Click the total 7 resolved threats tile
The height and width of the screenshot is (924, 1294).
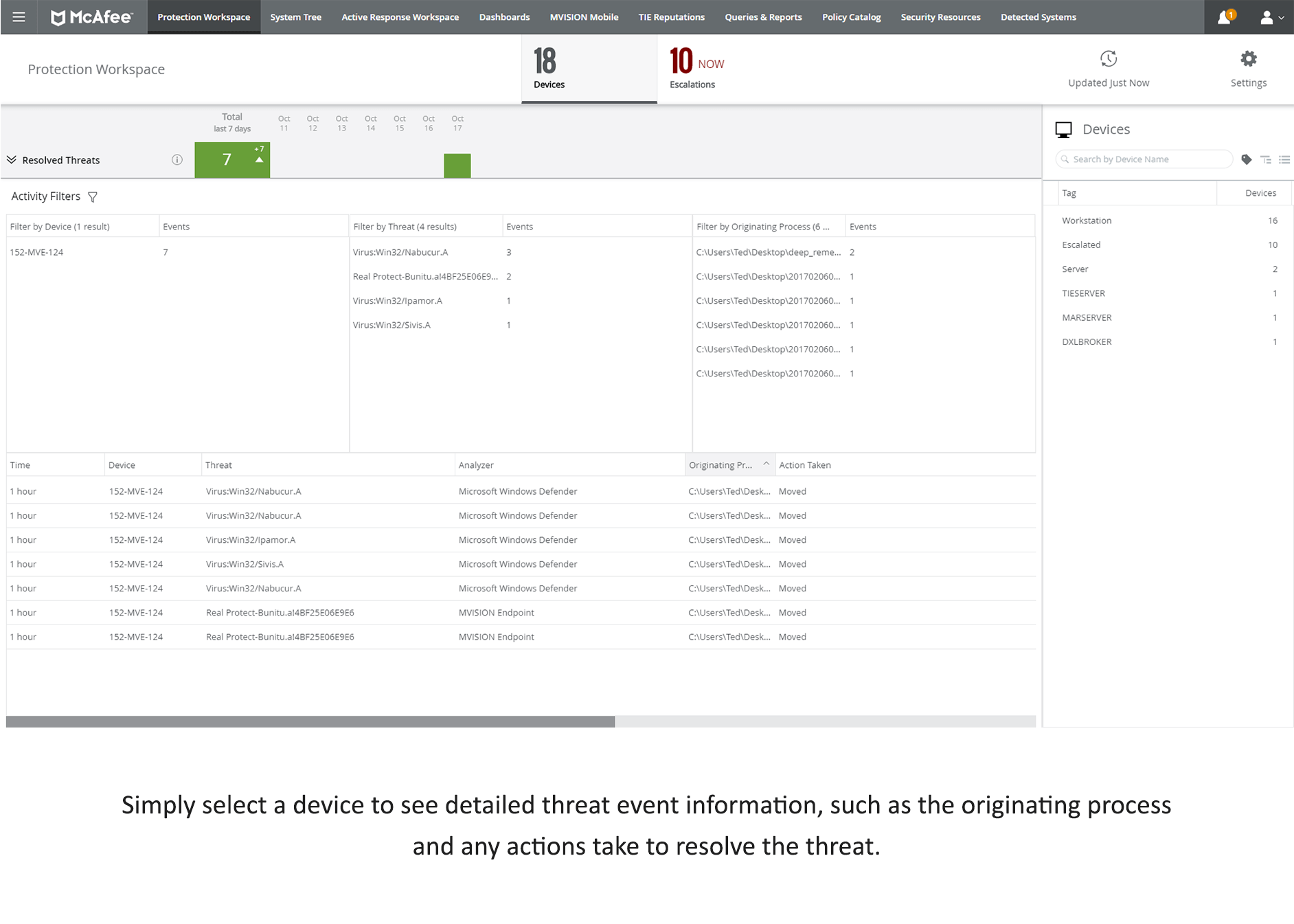click(x=232, y=160)
